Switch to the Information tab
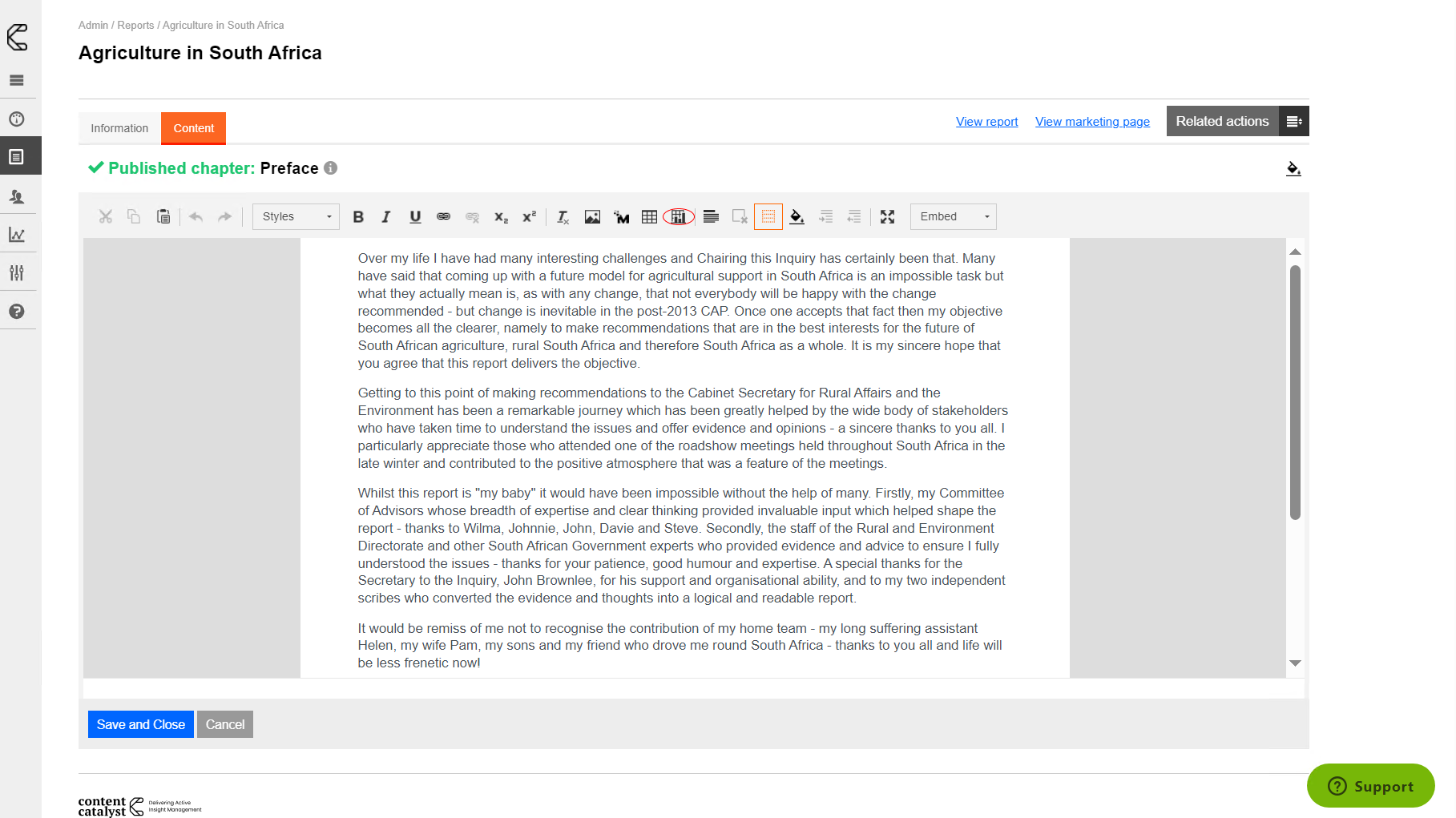The height and width of the screenshot is (818, 1456). tap(119, 128)
